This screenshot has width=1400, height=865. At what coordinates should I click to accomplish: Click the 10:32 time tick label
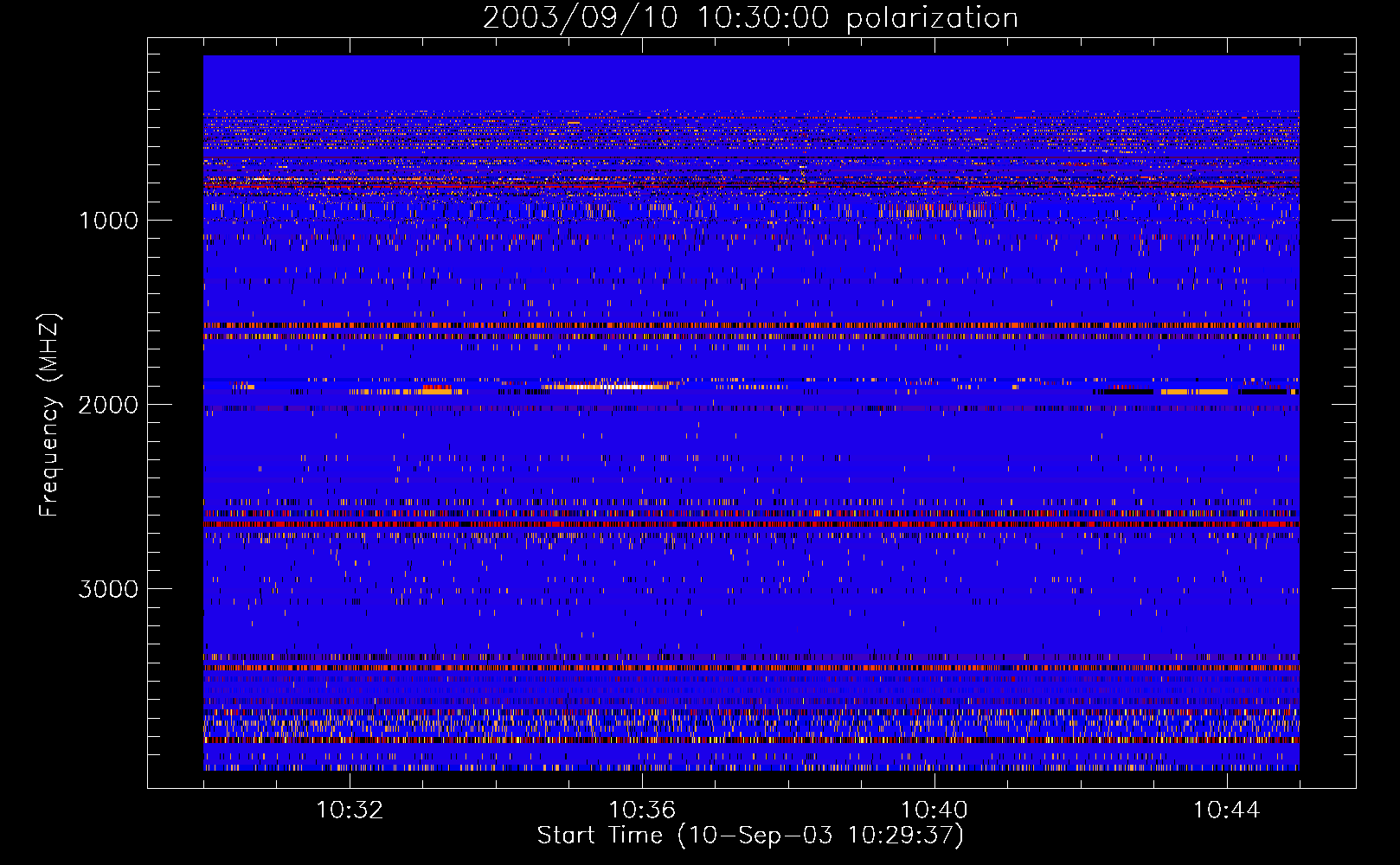pyautogui.click(x=350, y=811)
